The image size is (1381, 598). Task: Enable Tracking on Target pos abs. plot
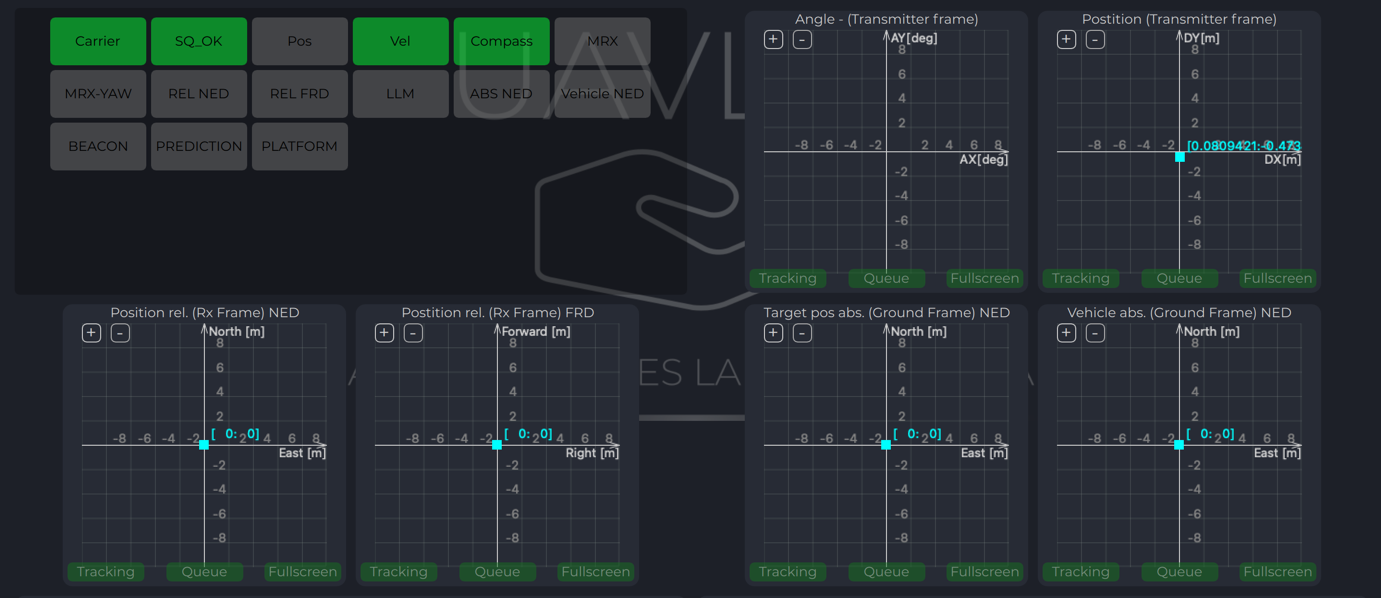788,572
